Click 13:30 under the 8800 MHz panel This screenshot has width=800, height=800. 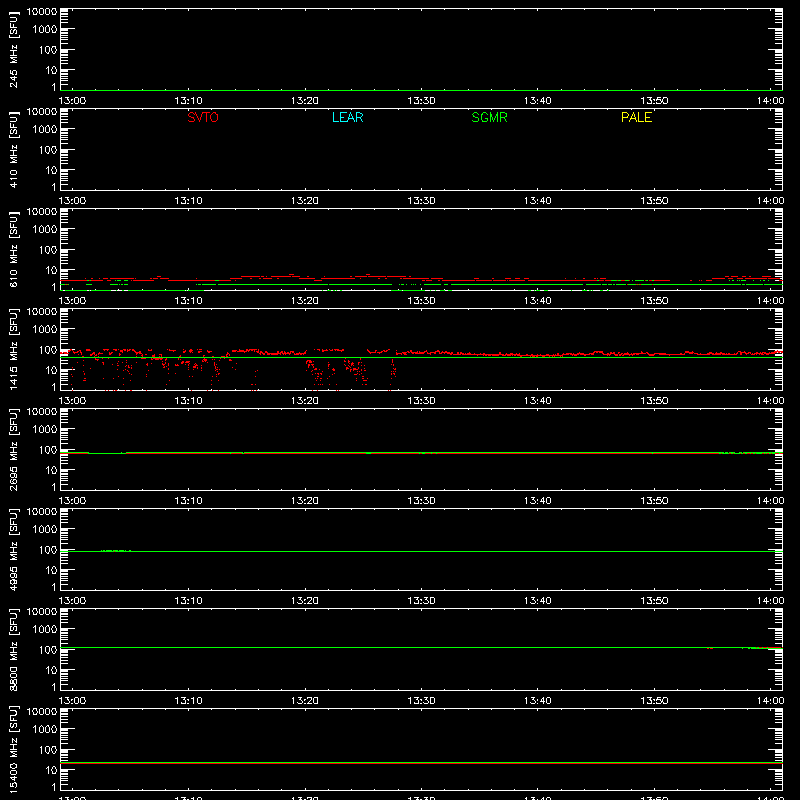coord(421,701)
